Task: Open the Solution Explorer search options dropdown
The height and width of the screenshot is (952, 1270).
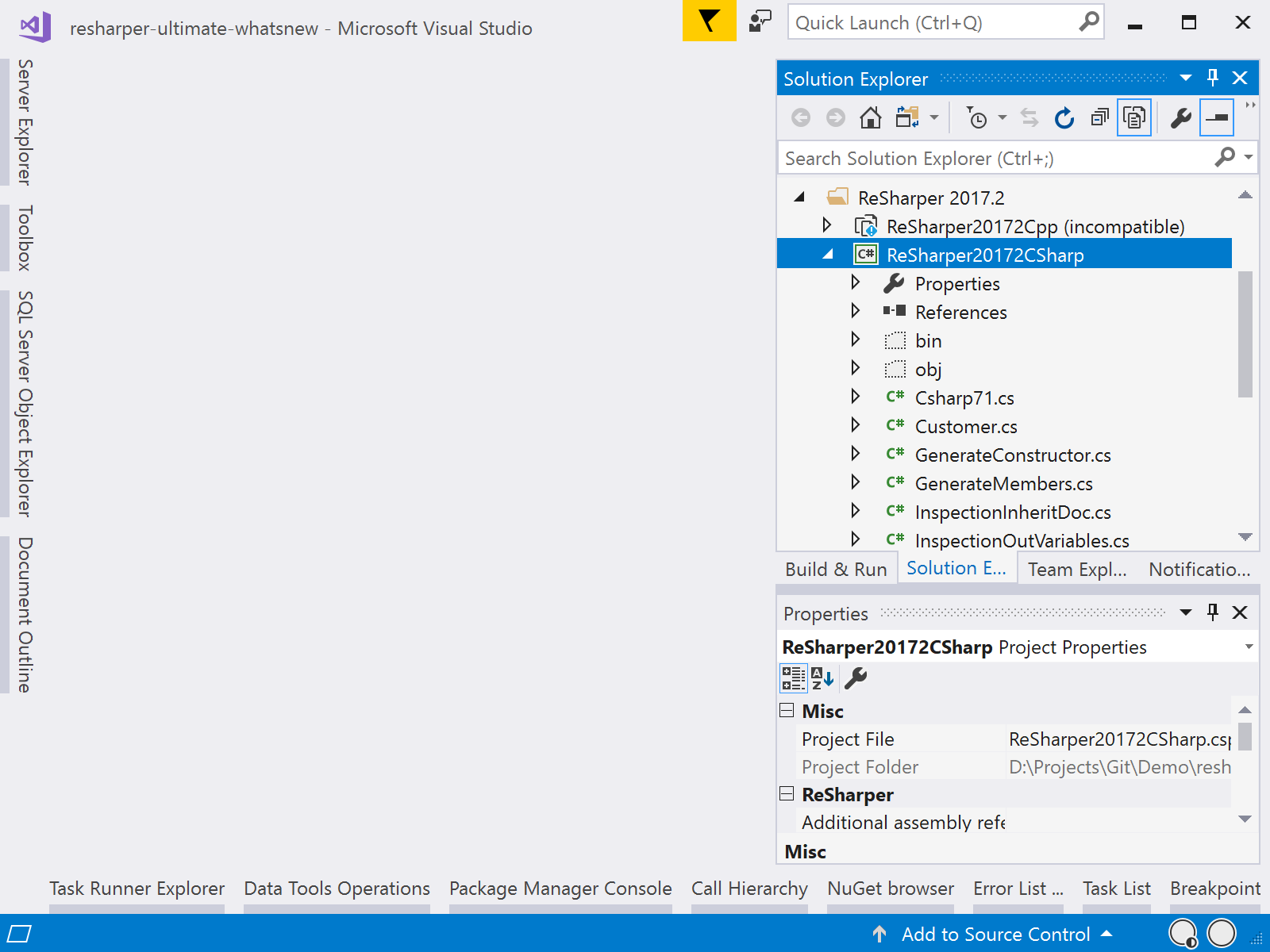Action: (1249, 157)
